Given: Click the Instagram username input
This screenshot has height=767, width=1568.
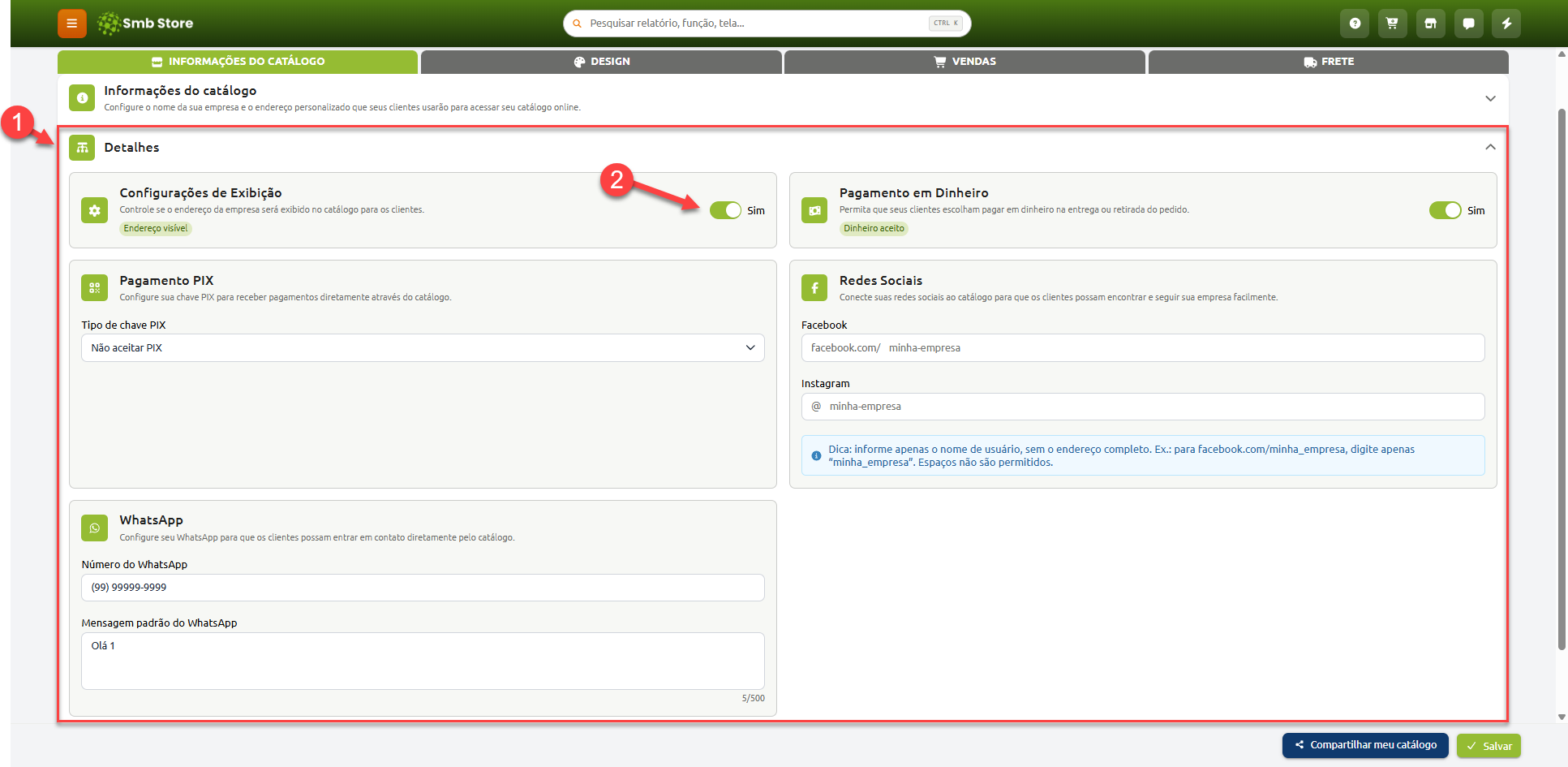Looking at the screenshot, I should 1143,407.
